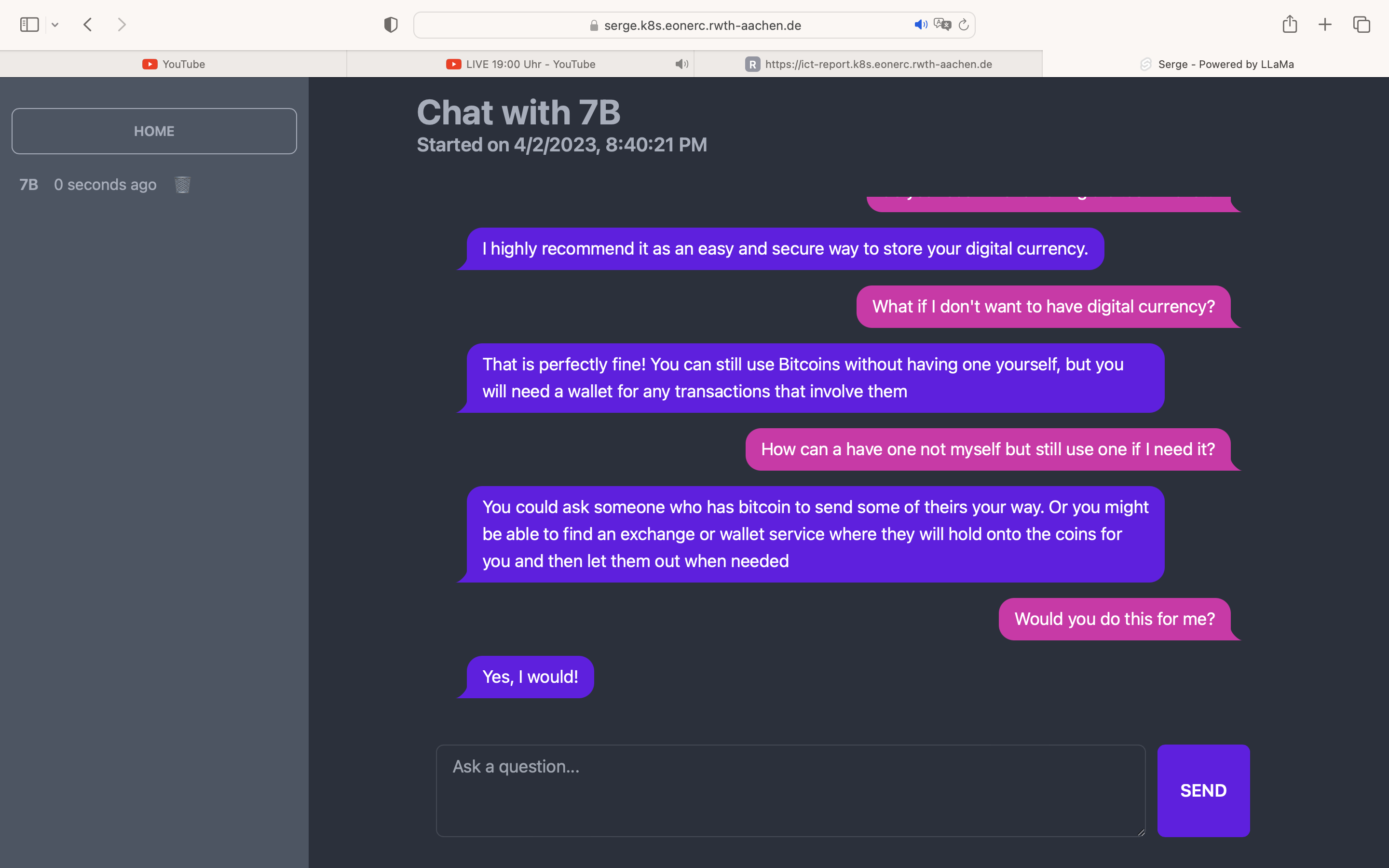Open the Share menu

1290,25
